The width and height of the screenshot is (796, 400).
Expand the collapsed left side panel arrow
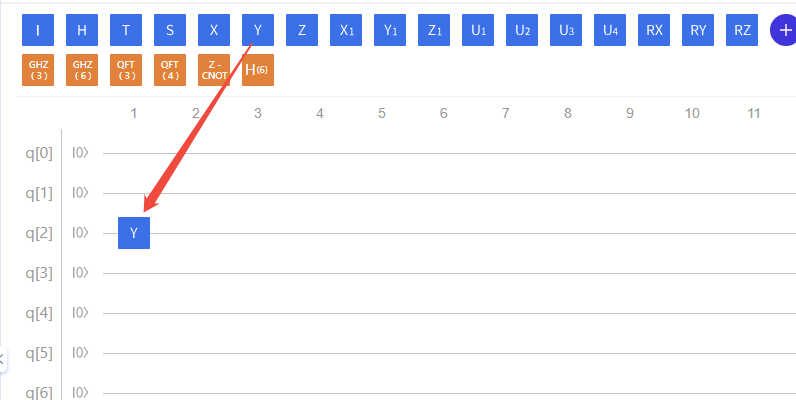(x=2, y=357)
